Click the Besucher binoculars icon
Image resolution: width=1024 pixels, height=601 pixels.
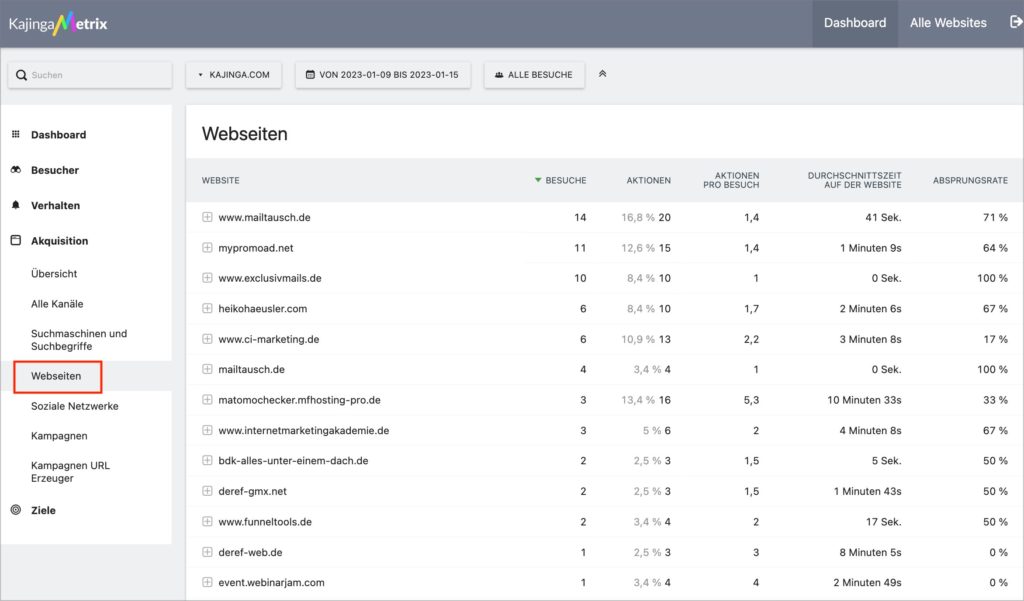(x=16, y=169)
